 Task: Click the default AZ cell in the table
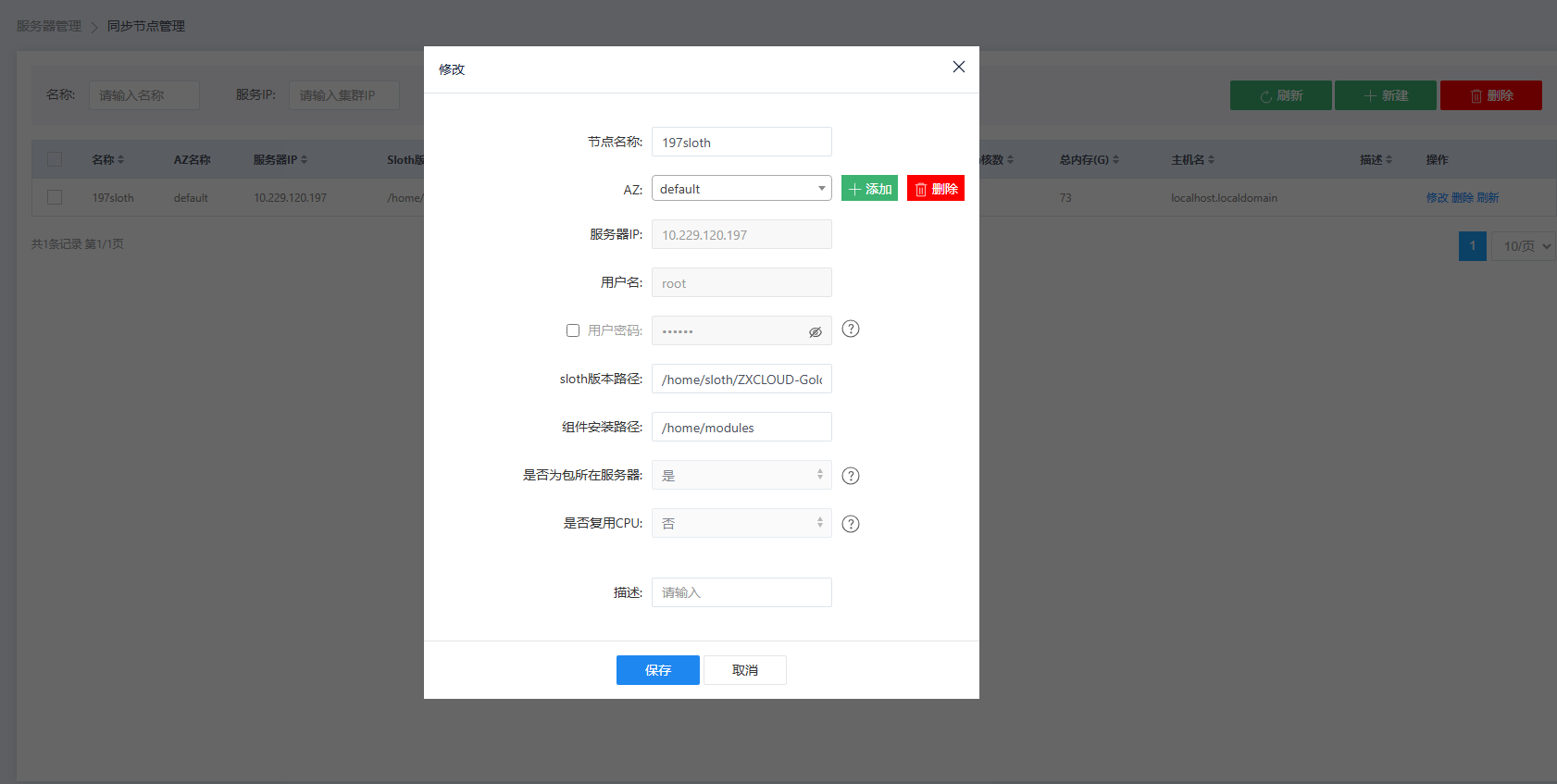pos(191,198)
